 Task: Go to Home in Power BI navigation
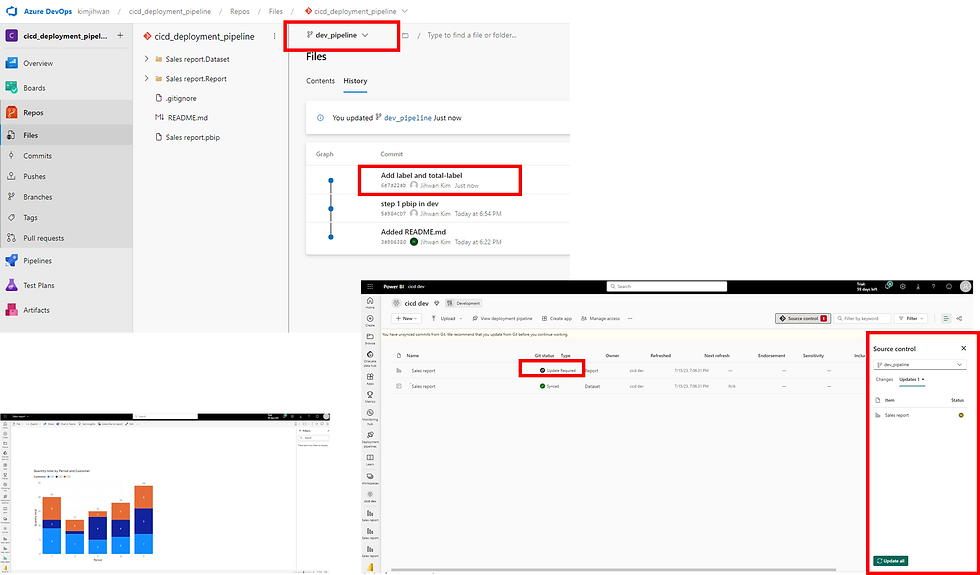[370, 303]
